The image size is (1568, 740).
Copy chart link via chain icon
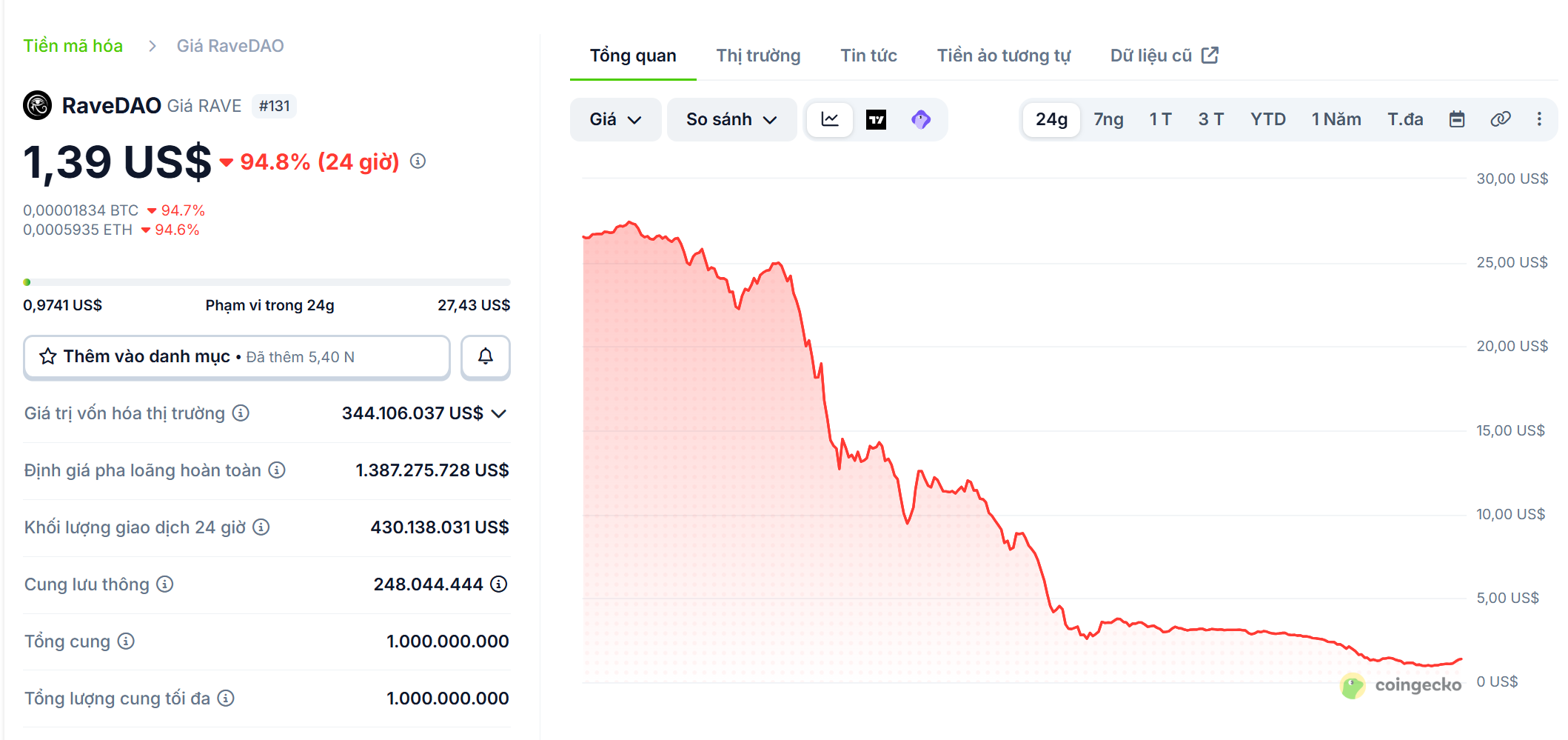(x=1500, y=119)
